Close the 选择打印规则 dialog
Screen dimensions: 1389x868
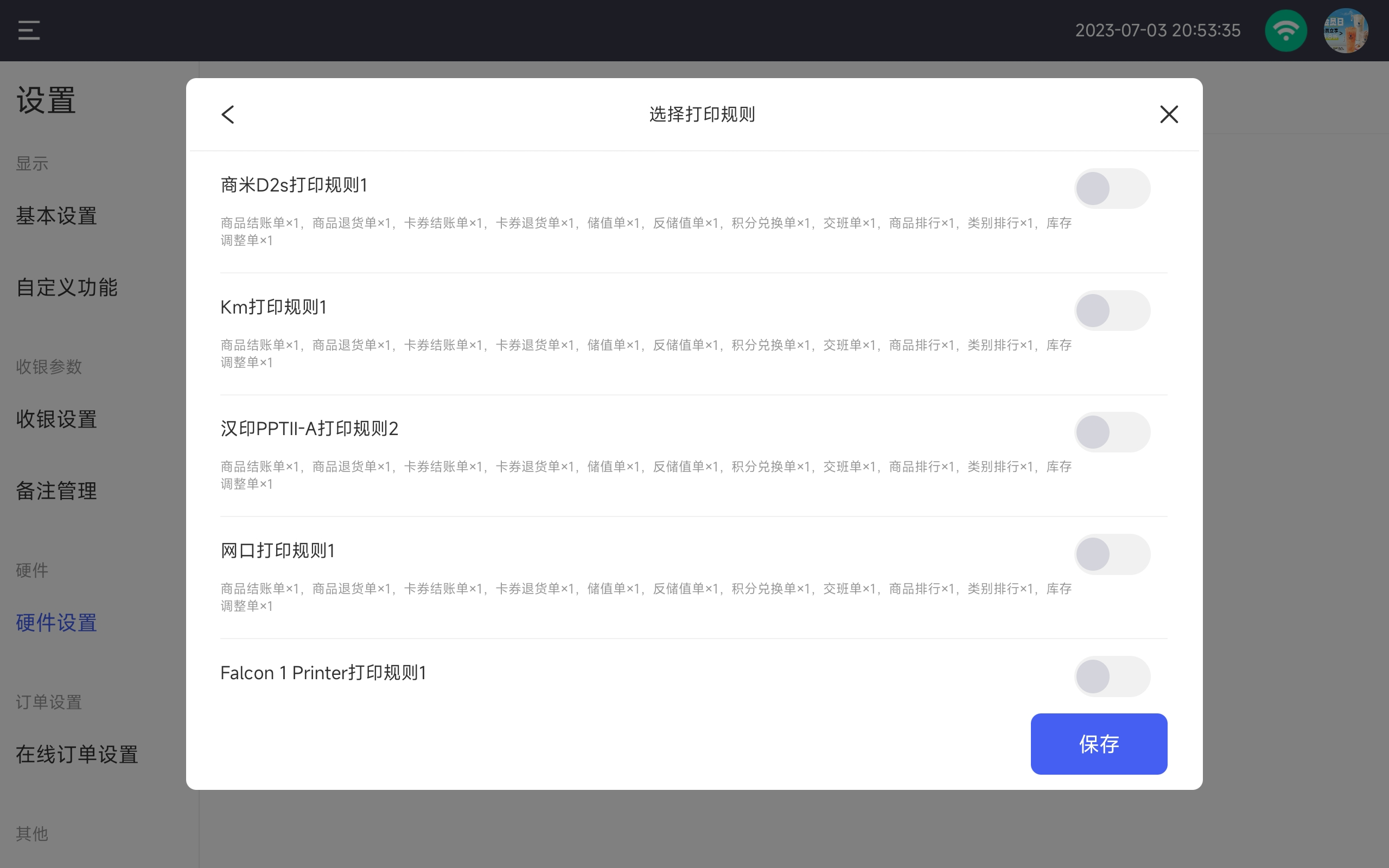tap(1169, 114)
